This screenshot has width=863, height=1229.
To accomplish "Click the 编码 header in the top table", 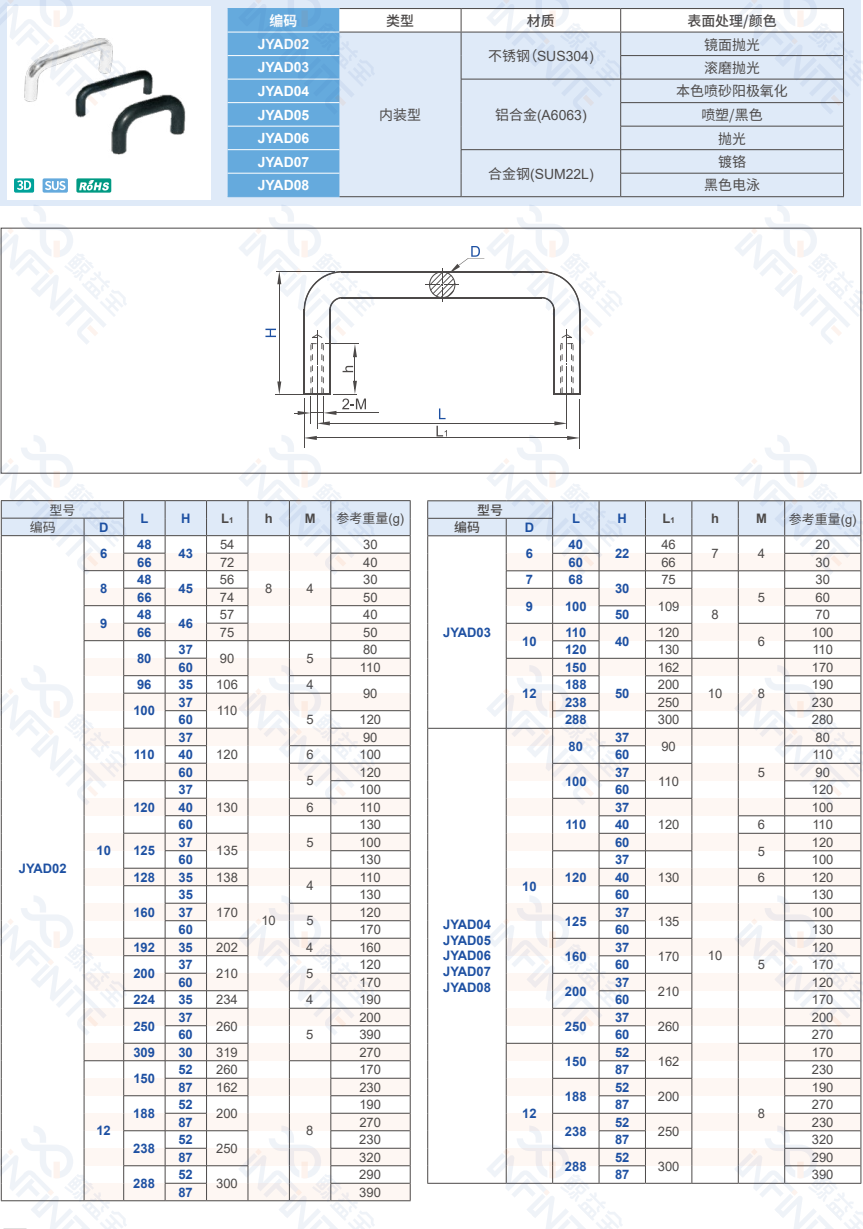I will pyautogui.click(x=283, y=20).
